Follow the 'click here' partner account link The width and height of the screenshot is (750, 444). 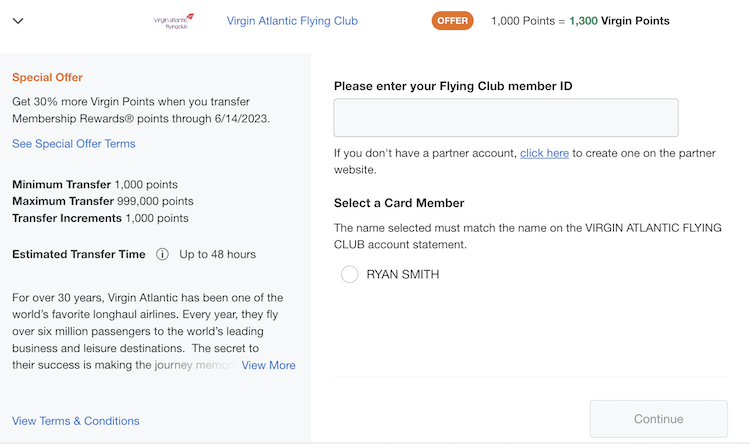(544, 153)
